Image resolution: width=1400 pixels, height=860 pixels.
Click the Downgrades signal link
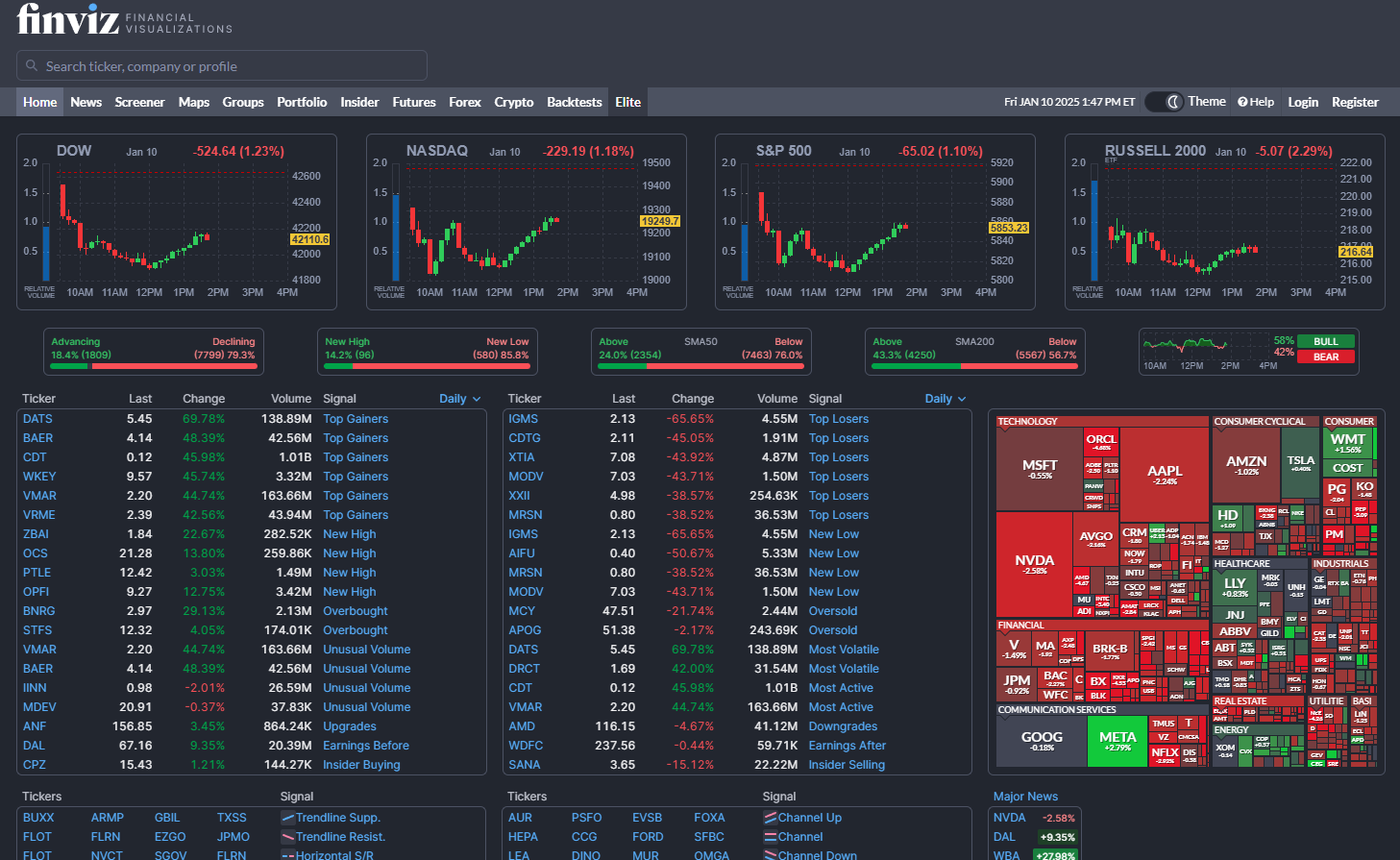[843, 726]
